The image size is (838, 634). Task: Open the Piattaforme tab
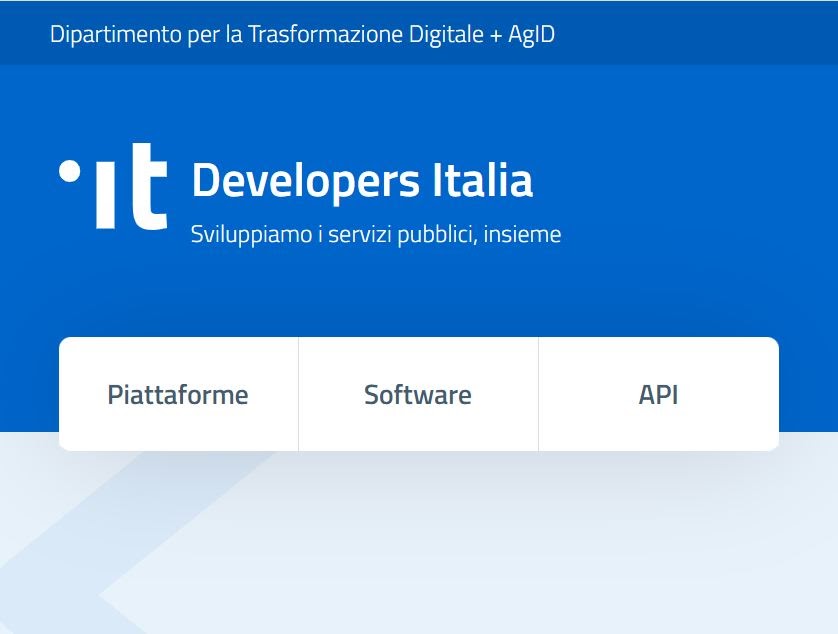click(x=179, y=395)
